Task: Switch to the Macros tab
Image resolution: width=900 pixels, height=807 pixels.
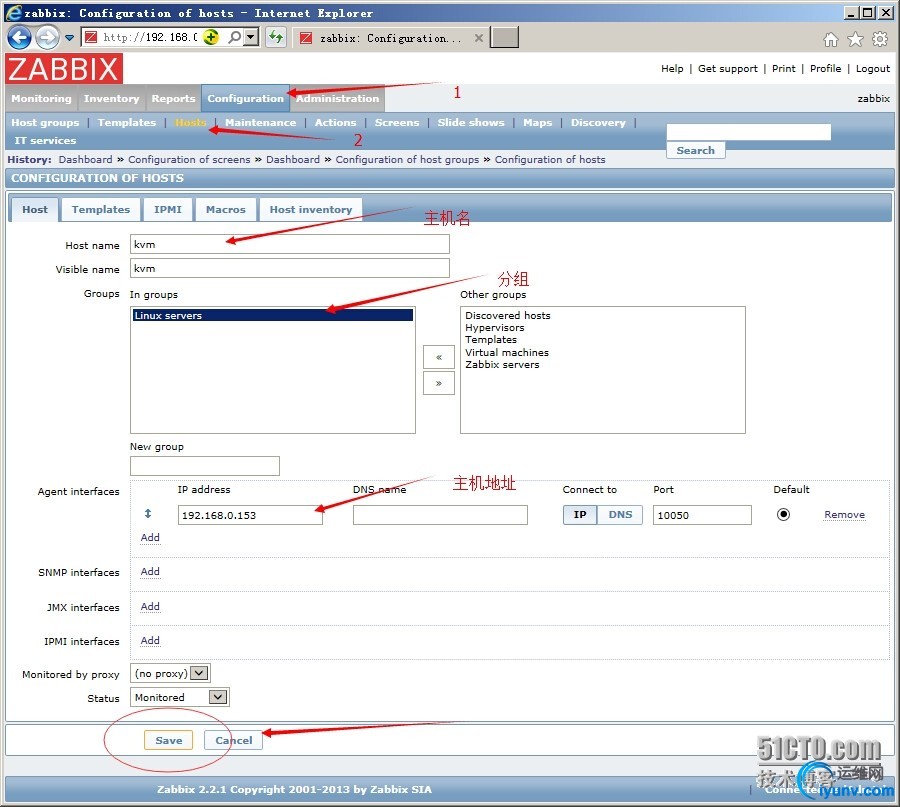Action: click(x=226, y=210)
